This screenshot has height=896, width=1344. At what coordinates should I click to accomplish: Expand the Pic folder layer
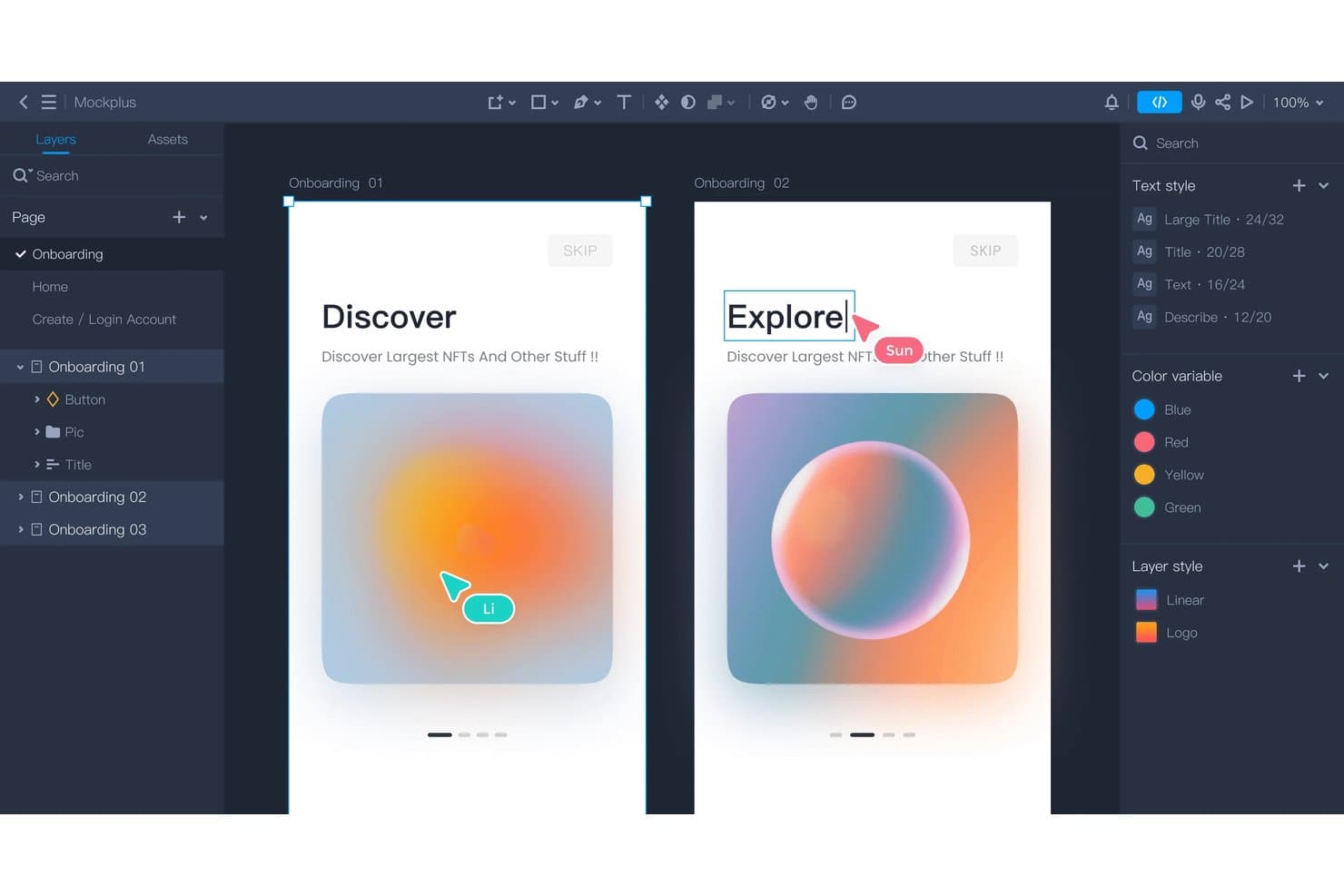pyautogui.click(x=36, y=432)
